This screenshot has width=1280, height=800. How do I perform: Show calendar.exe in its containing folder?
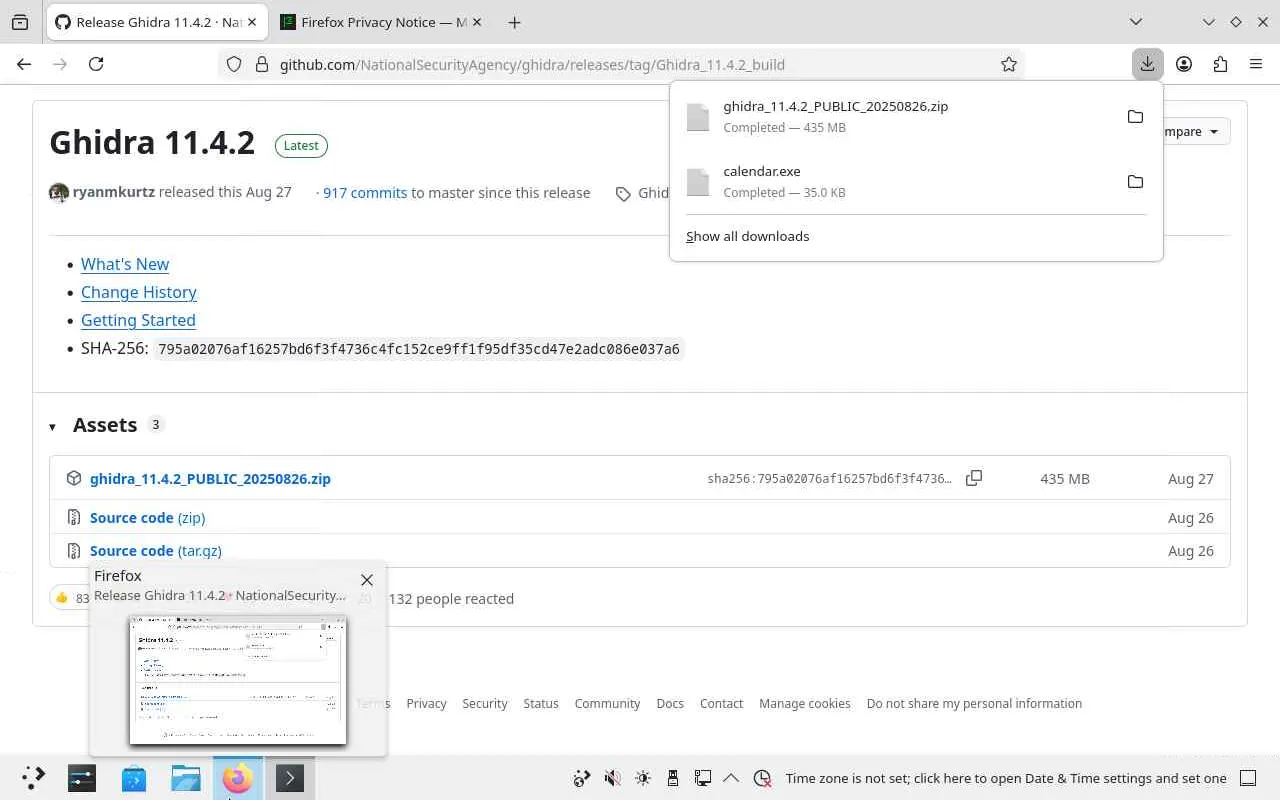click(x=1135, y=181)
